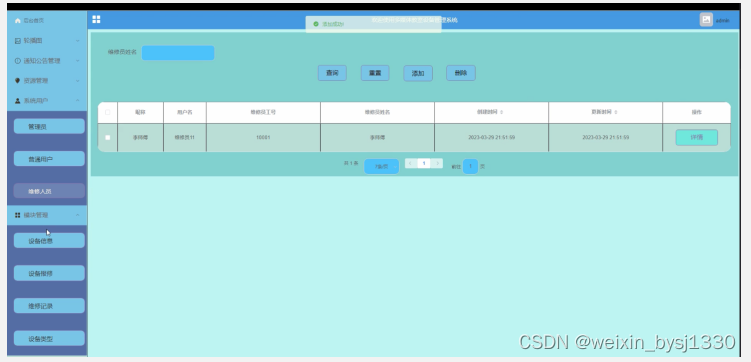
Task: Click the 维修员姓名 column header
Action: 377,112
